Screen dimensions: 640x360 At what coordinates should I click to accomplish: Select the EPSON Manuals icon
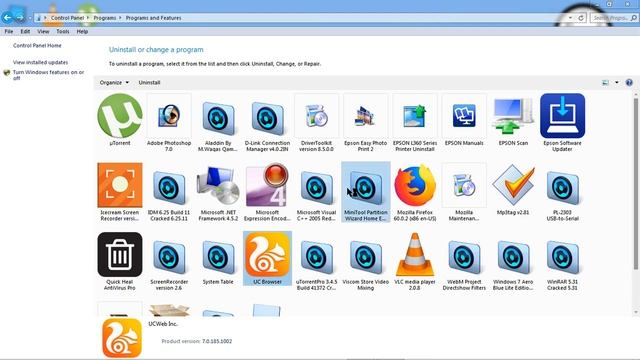point(464,116)
